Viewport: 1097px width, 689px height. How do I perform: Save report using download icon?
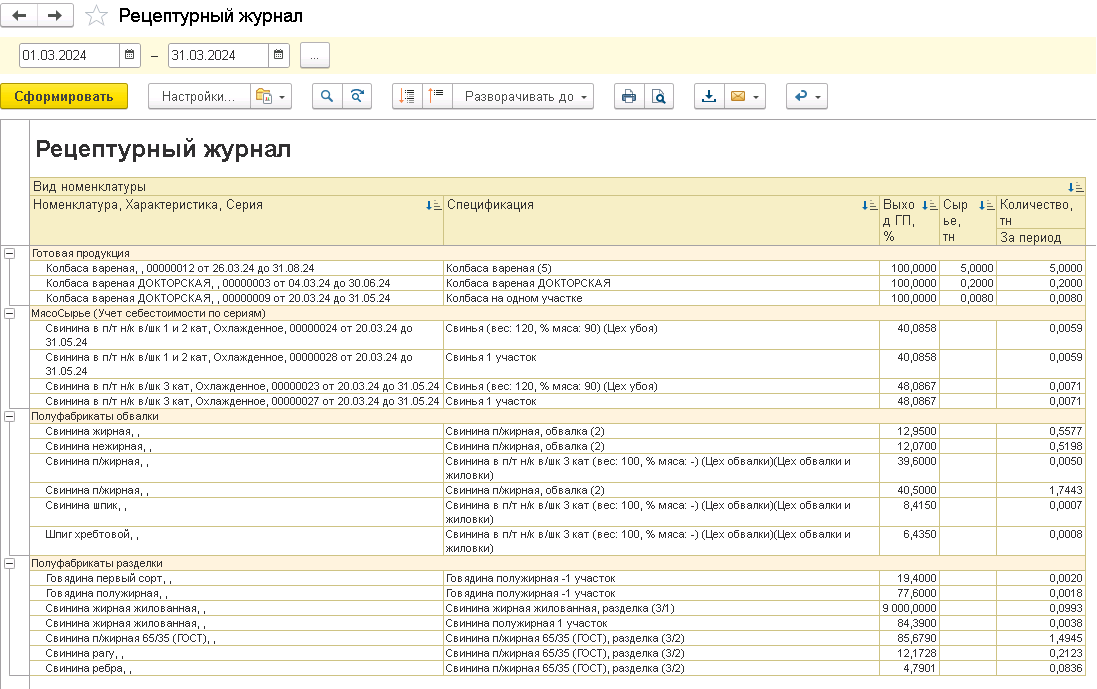click(709, 96)
